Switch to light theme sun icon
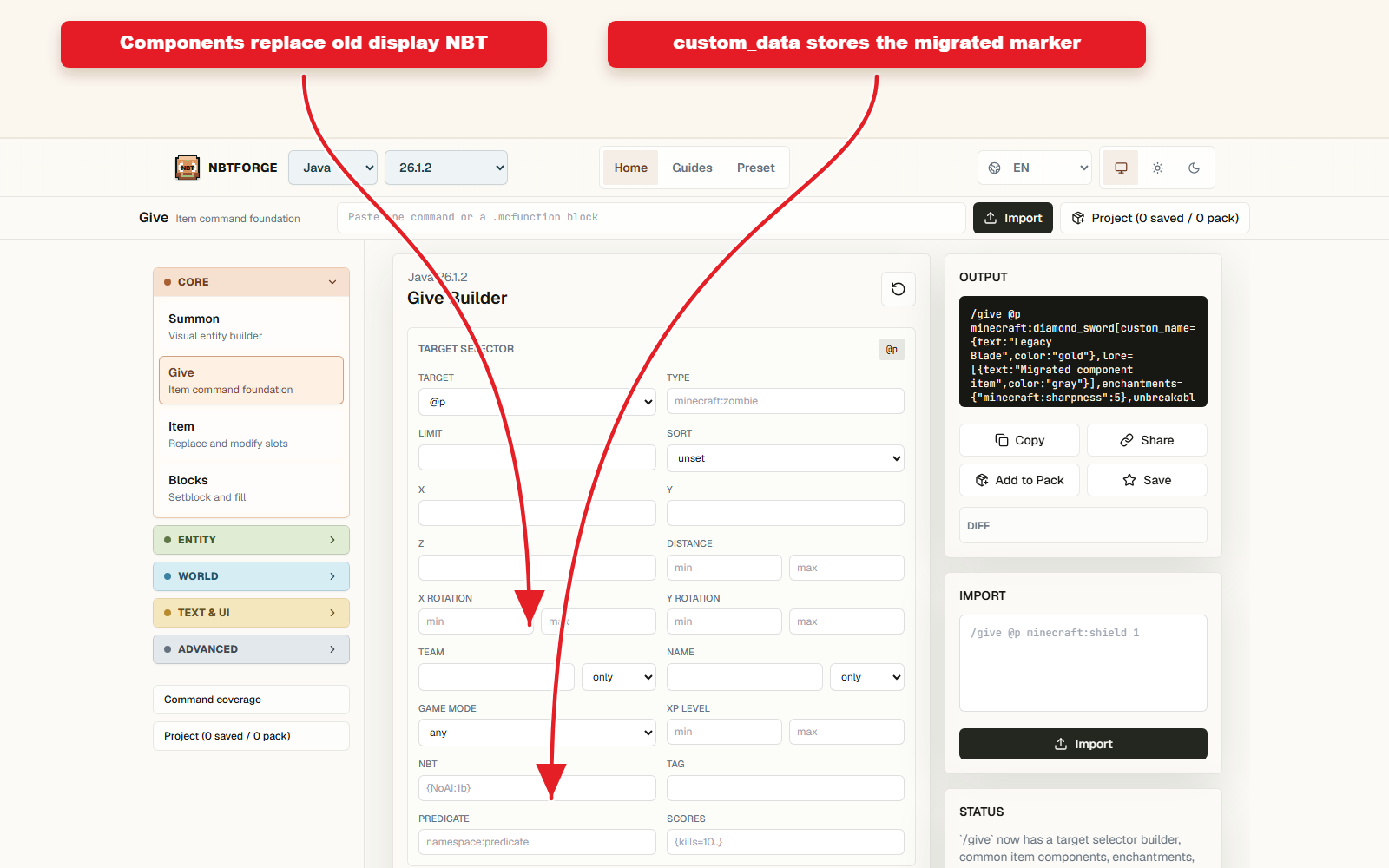This screenshot has height=868, width=1389. pos(1157,168)
